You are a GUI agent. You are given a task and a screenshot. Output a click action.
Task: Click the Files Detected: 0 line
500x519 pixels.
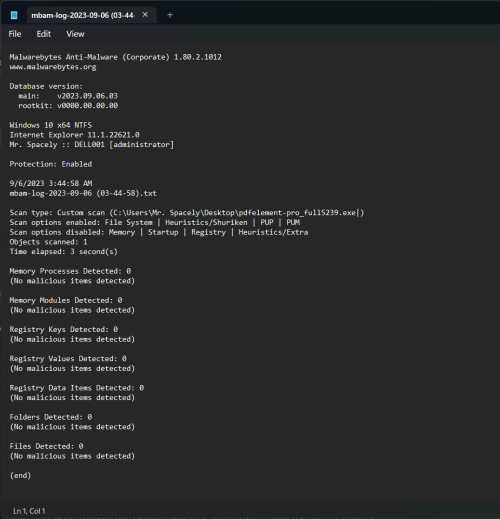(x=46, y=446)
